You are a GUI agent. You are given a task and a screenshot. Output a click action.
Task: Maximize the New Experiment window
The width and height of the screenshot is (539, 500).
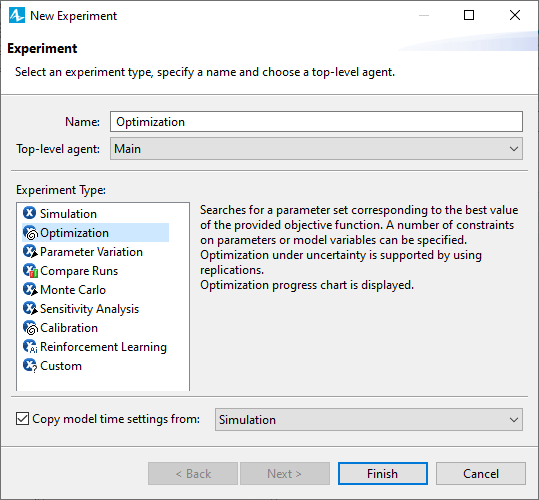click(x=469, y=15)
